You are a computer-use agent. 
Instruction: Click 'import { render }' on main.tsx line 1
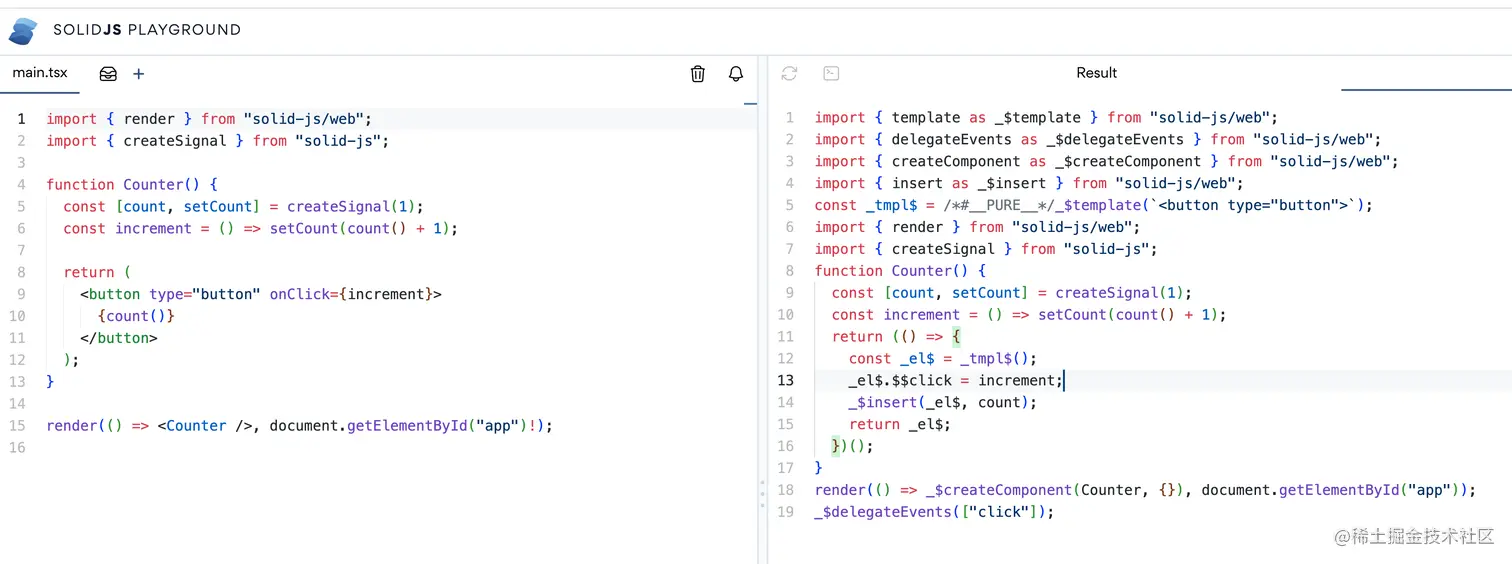click(x=209, y=119)
